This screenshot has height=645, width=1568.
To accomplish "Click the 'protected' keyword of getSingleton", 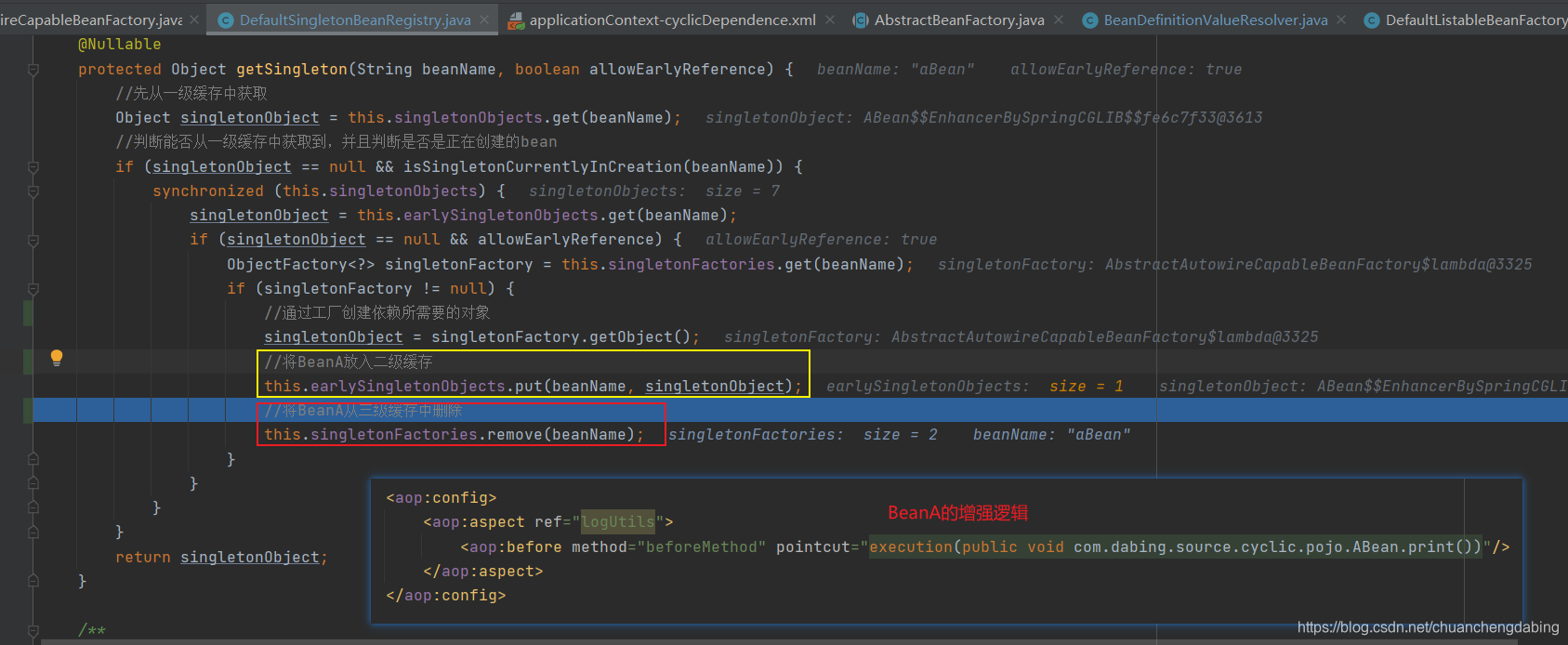I will point(120,70).
